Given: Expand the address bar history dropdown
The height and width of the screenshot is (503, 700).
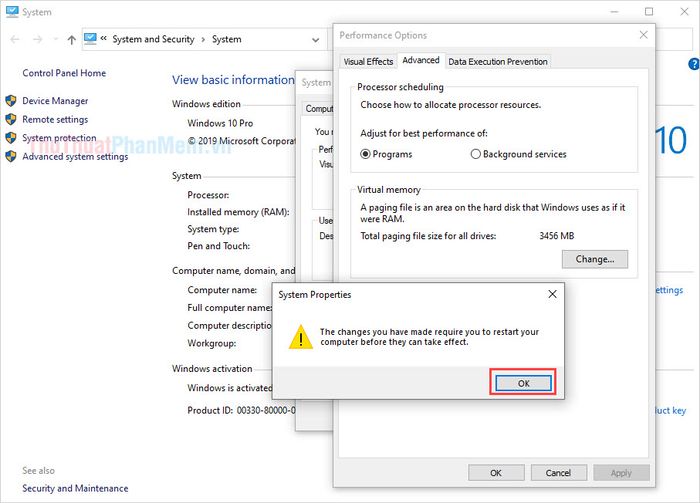Looking at the screenshot, I should click(316, 40).
